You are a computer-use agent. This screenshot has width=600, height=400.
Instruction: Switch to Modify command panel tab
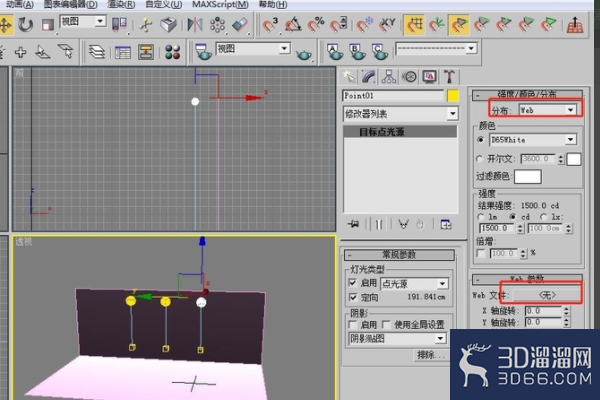tap(368, 77)
